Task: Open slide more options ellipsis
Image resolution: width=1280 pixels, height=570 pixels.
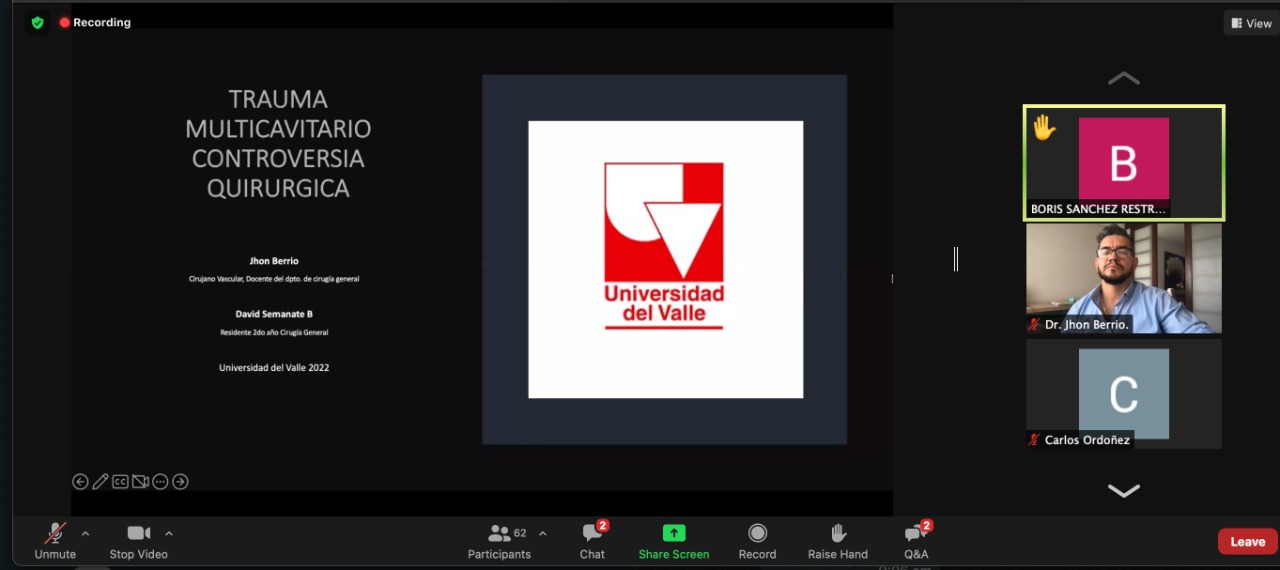Action: pyautogui.click(x=160, y=482)
